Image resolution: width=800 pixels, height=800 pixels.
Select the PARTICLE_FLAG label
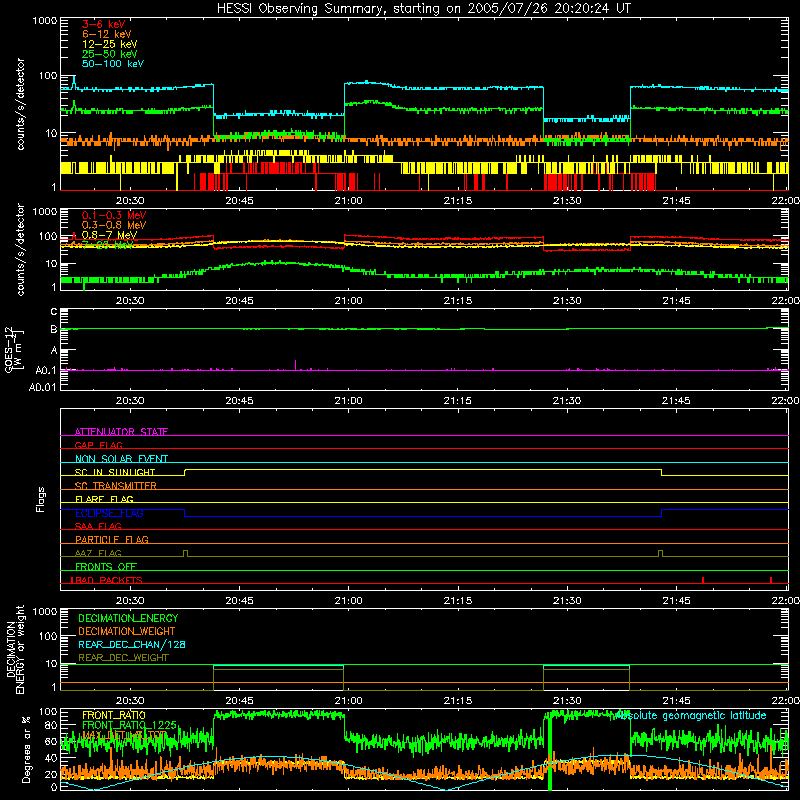click(112, 539)
